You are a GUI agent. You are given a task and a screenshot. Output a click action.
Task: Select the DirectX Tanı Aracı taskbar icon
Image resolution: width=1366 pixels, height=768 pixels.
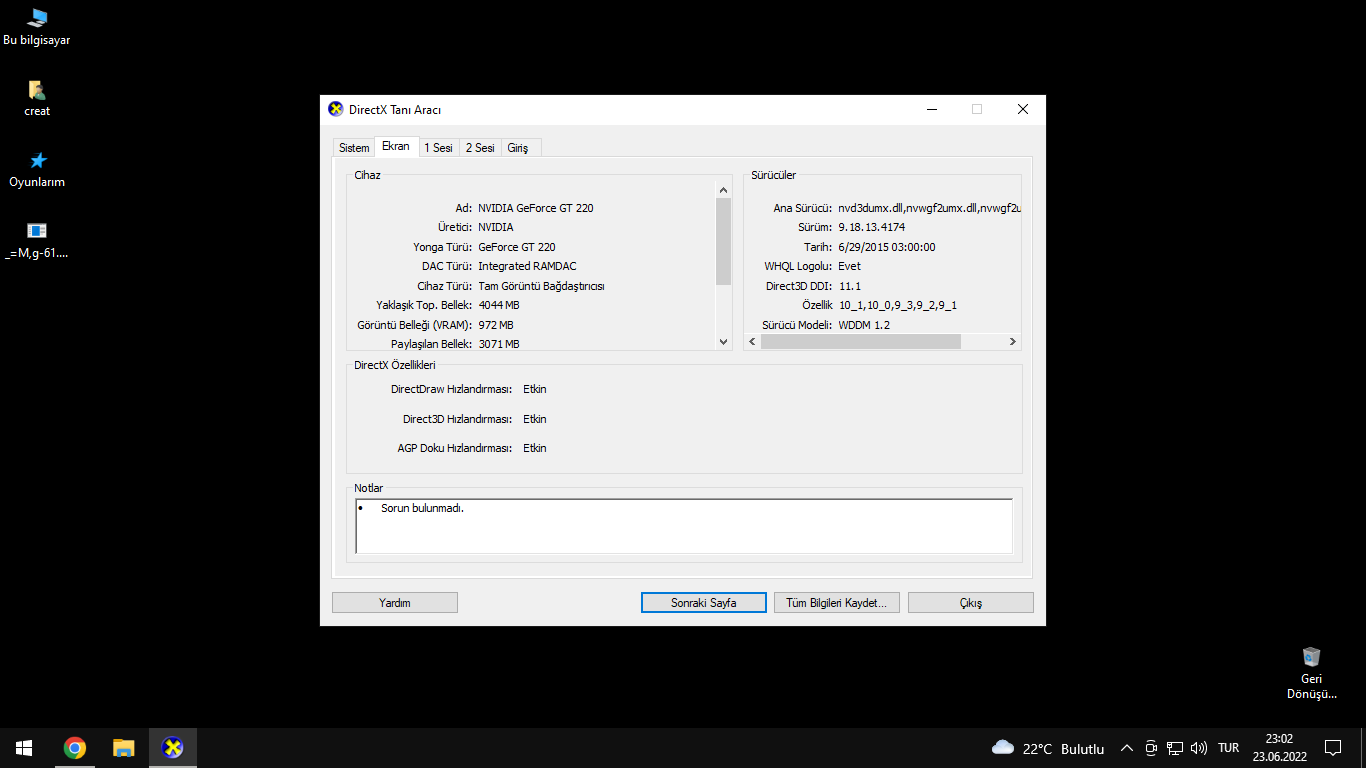click(172, 748)
